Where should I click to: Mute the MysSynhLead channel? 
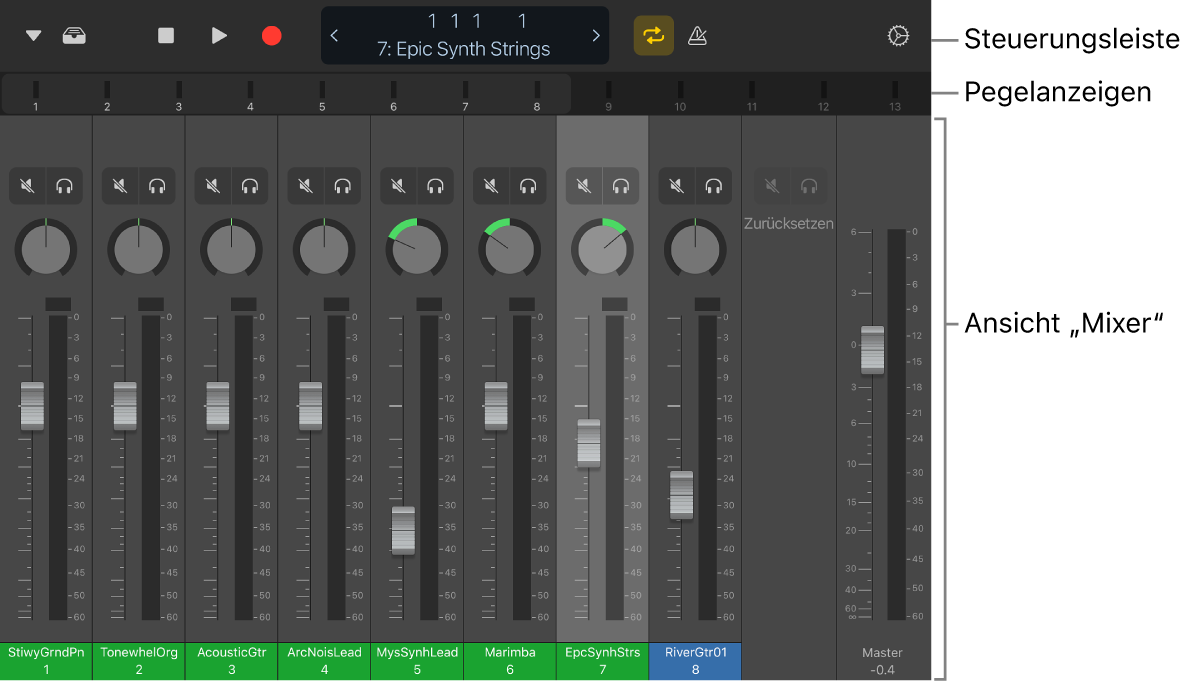pyautogui.click(x=399, y=186)
